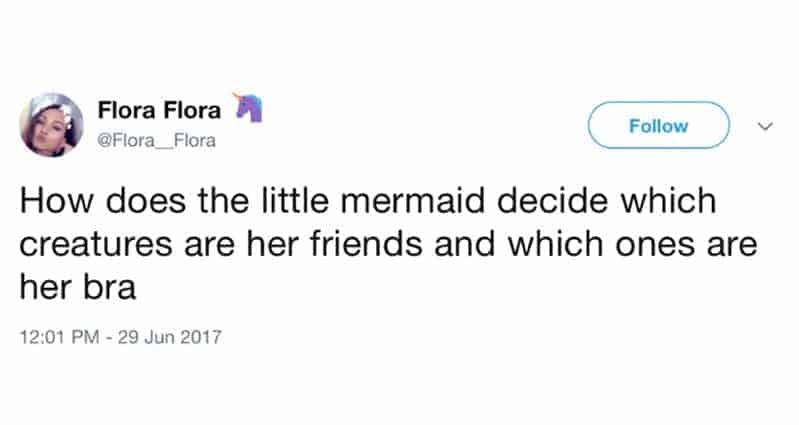Click the unicorn emoji beside the name
The image size is (799, 425).
tap(246, 108)
